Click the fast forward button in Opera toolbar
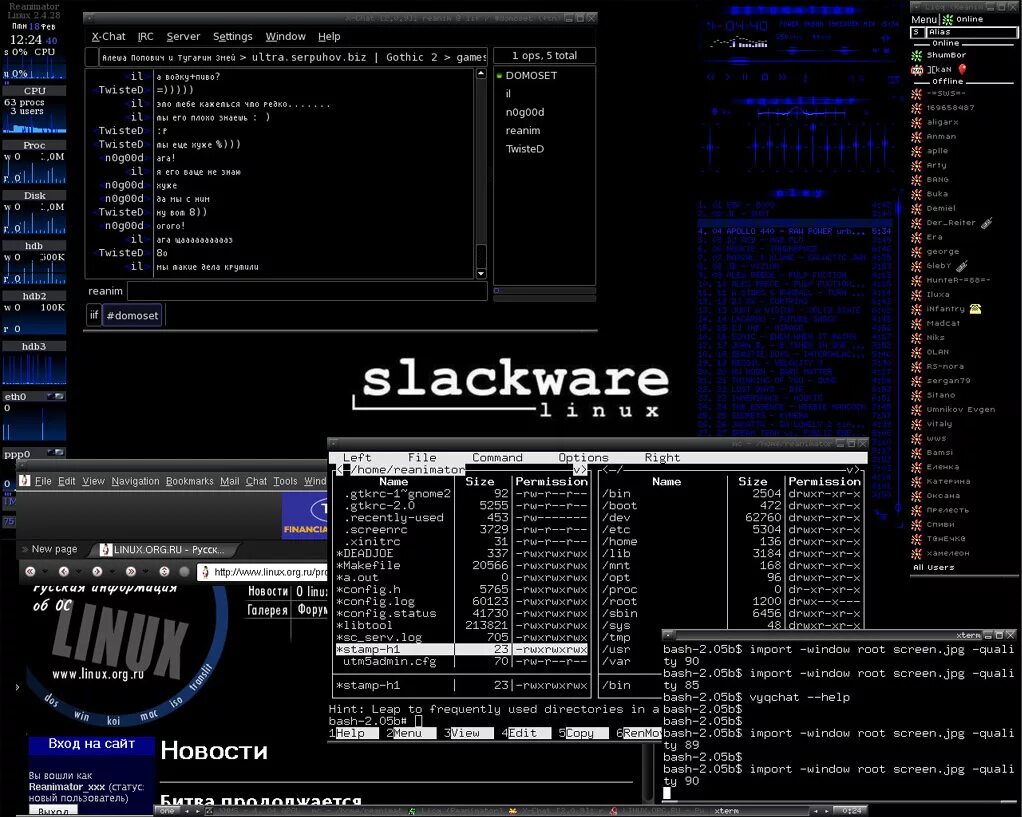Screen dimensions: 1022x817 click(130, 571)
